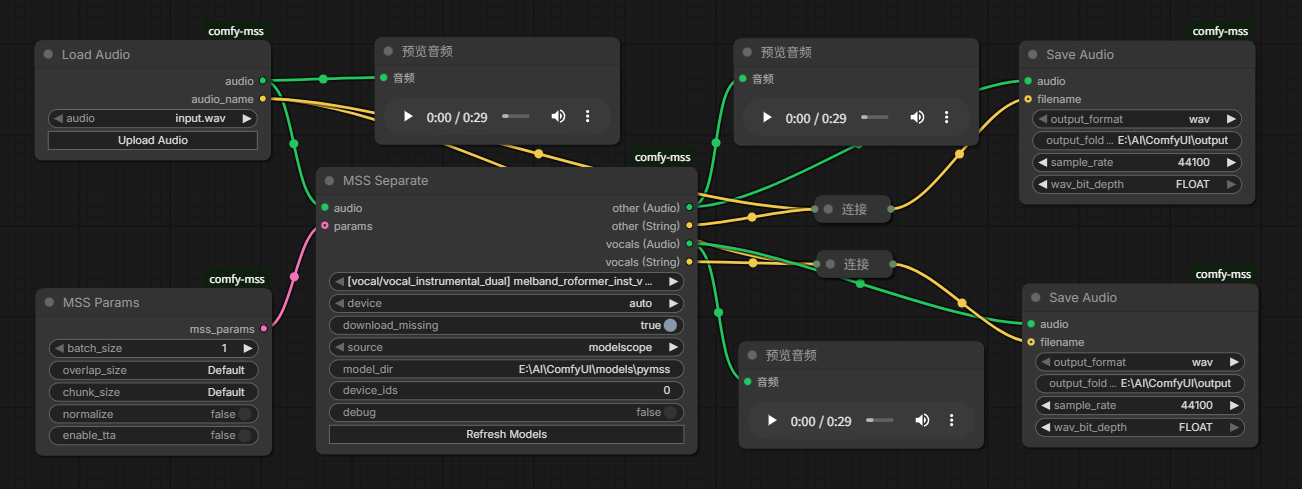Click the MSS Separate node title

[385, 181]
